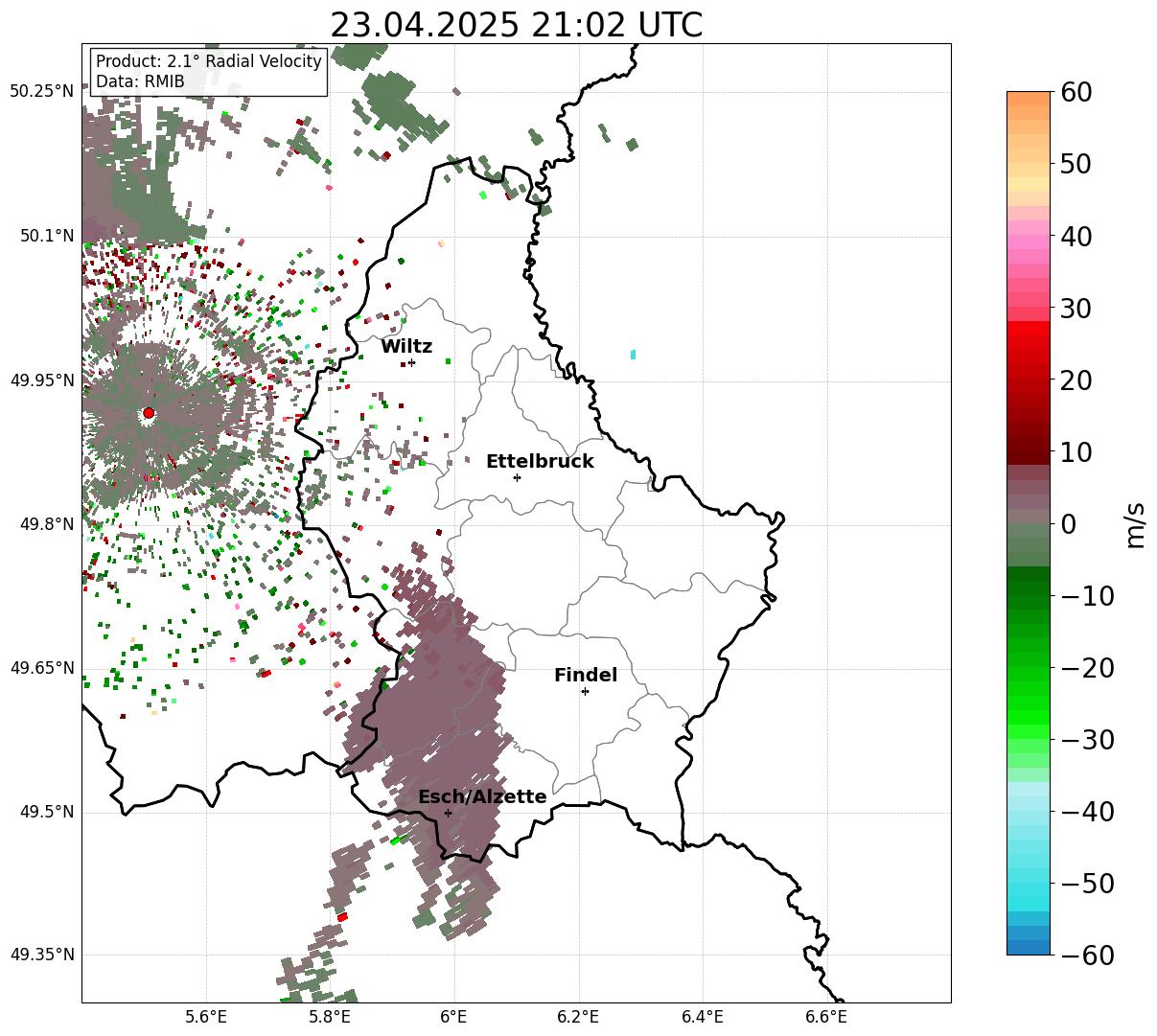Click the 49.8°N latitude tick label
Image resolution: width=1157 pixels, height=1036 pixels.
tap(46, 524)
